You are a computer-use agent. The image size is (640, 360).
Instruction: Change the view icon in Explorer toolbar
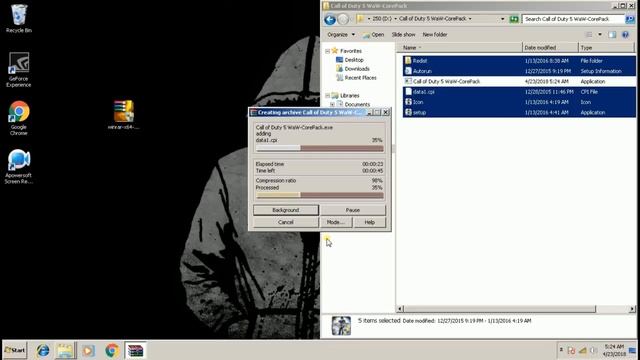(589, 35)
